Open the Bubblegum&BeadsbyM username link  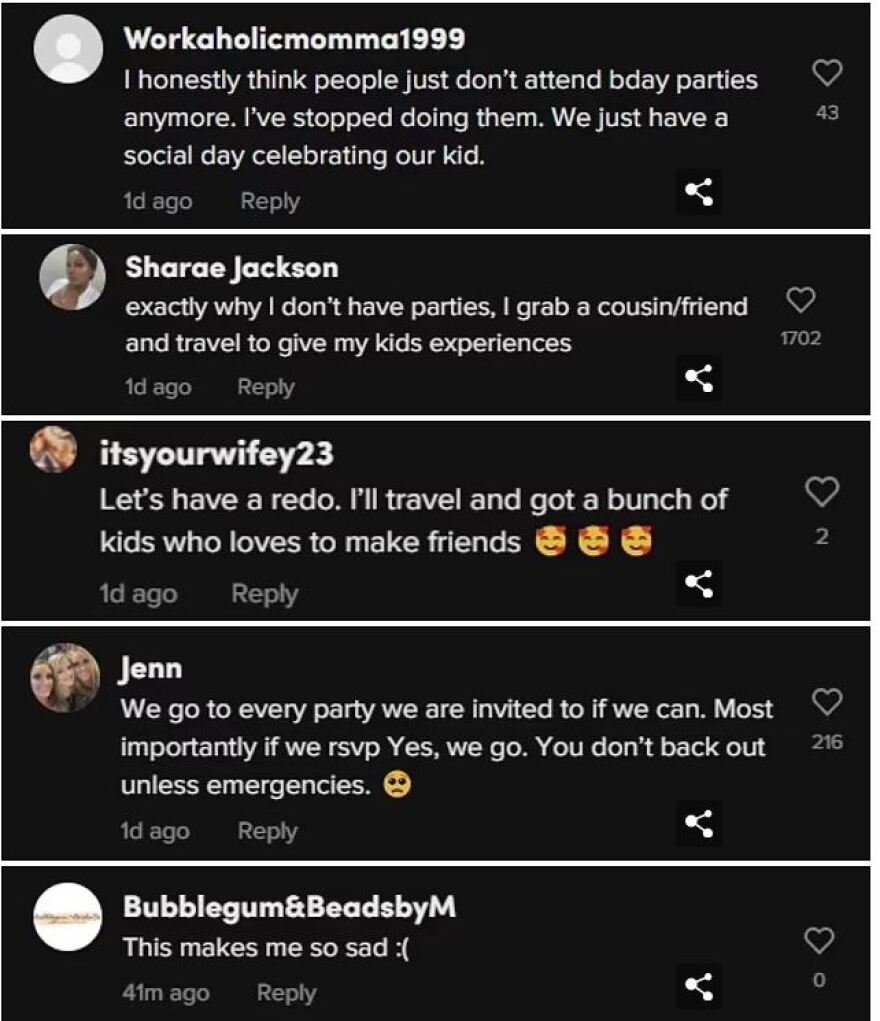coord(289,907)
